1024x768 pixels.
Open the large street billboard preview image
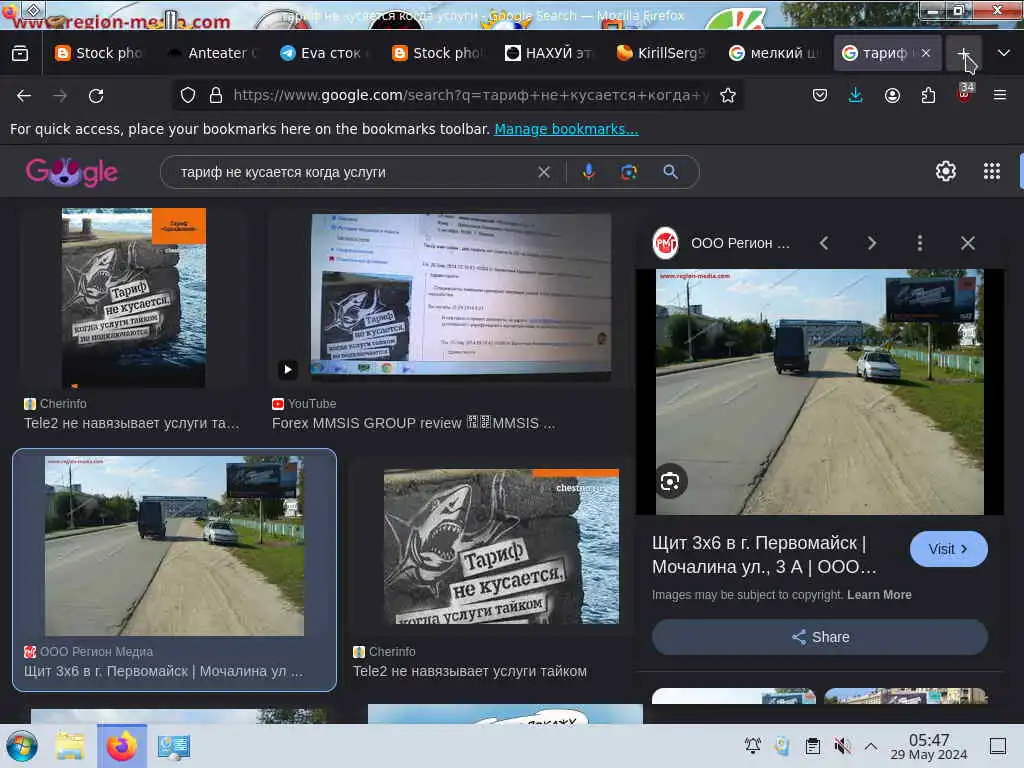820,392
